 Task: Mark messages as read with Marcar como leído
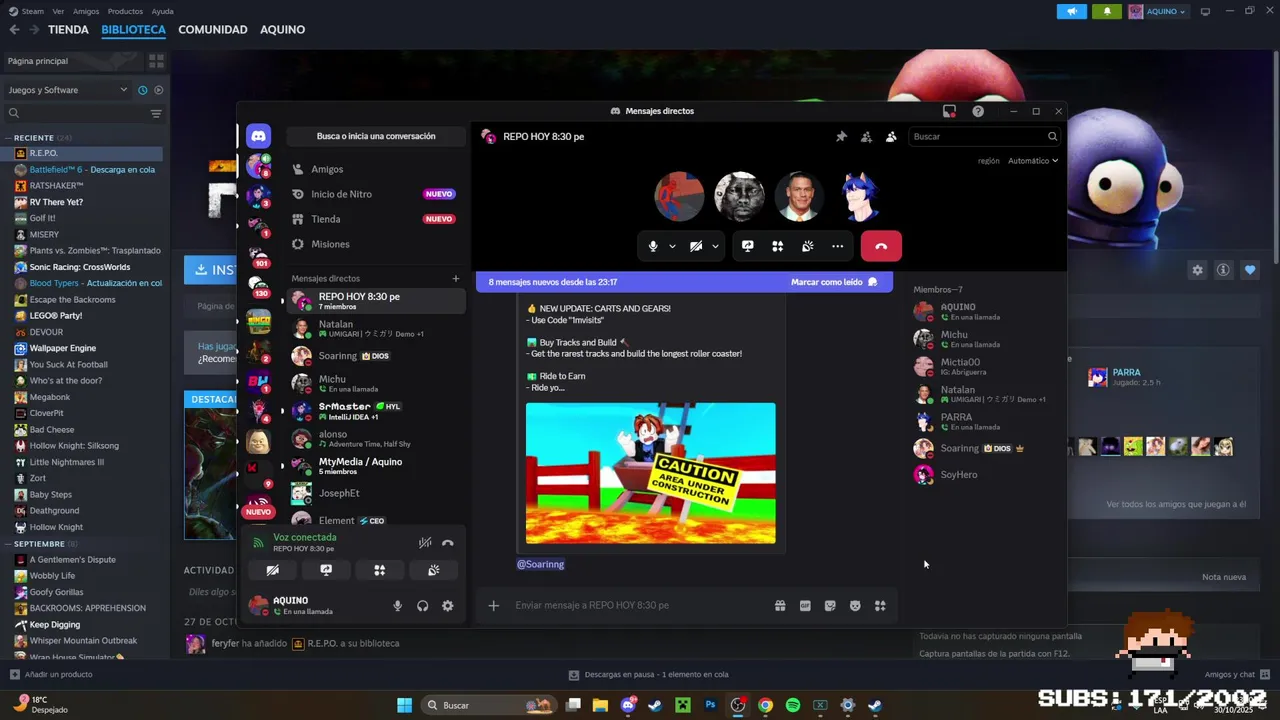pyautogui.click(x=834, y=282)
